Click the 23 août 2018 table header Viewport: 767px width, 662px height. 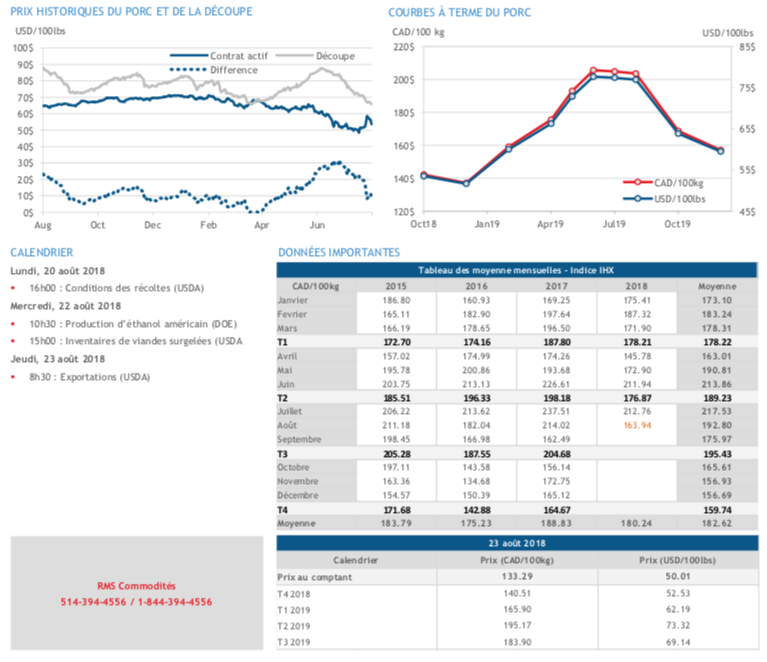click(x=516, y=542)
